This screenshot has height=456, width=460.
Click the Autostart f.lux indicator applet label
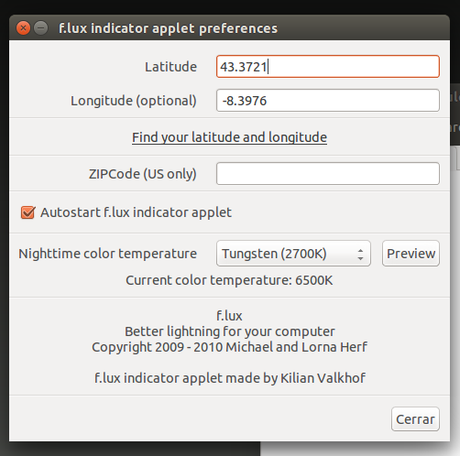click(x=136, y=212)
